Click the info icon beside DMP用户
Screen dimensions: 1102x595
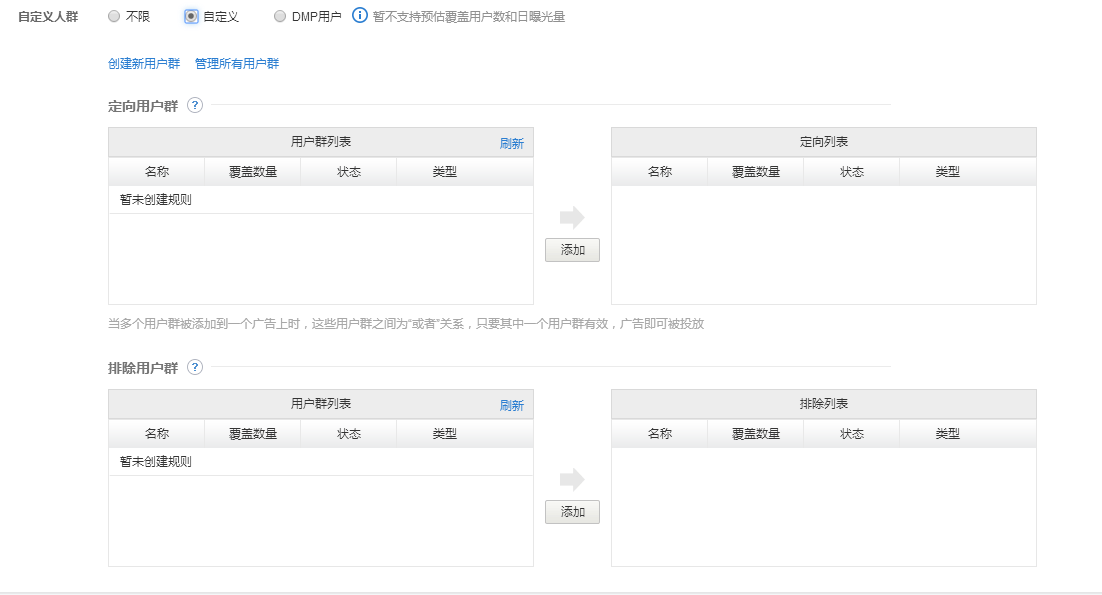[360, 16]
